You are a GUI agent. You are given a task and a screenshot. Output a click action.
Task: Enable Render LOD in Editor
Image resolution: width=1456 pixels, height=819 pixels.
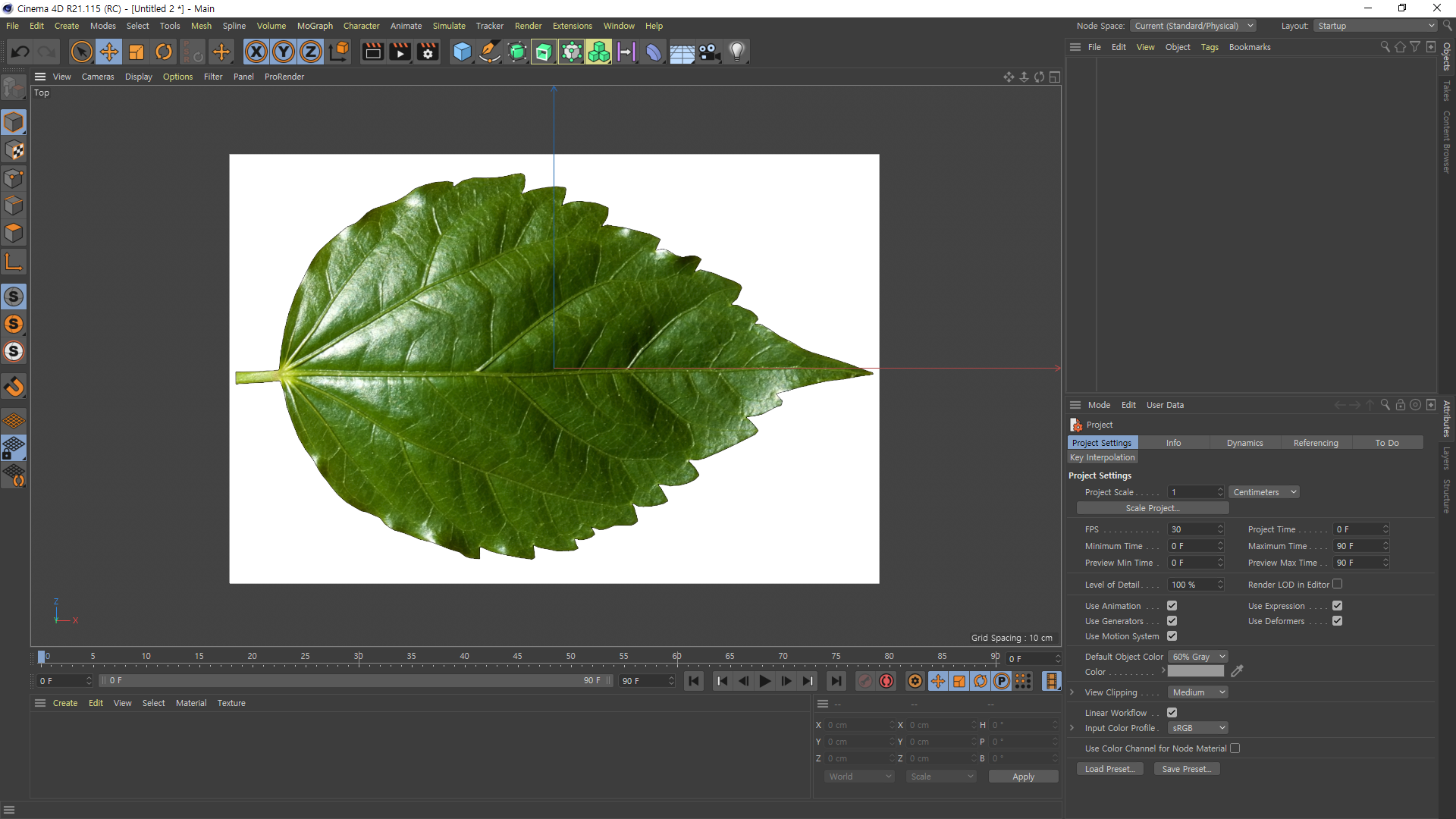click(1337, 584)
